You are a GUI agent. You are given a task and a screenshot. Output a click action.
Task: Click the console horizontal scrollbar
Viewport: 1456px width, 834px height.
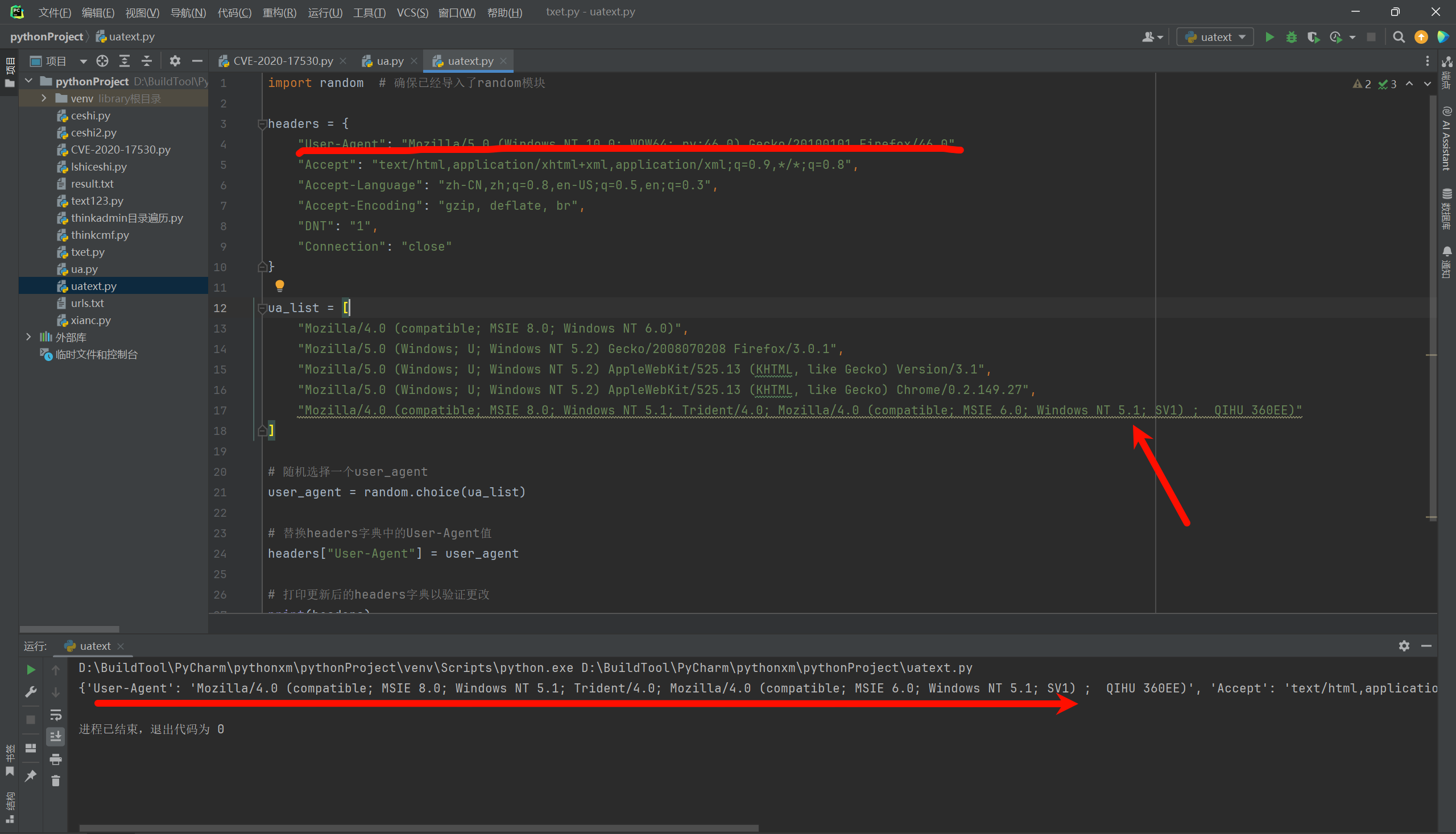tap(418, 828)
